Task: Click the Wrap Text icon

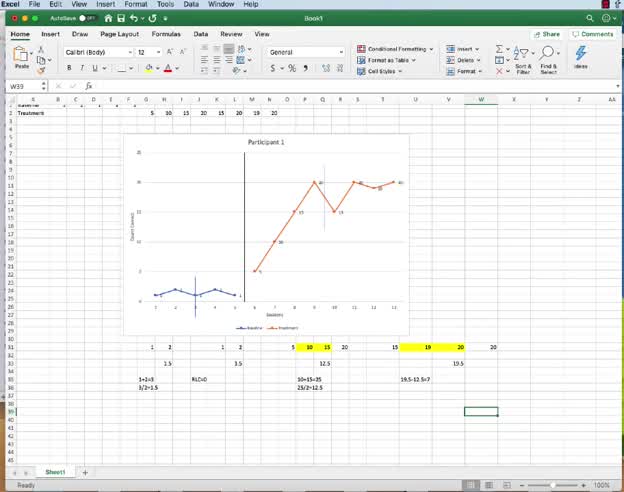Action: (x=241, y=49)
